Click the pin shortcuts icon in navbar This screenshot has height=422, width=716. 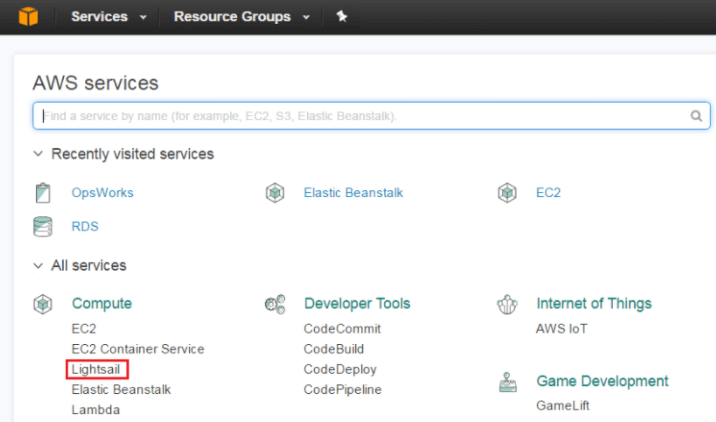point(342,16)
